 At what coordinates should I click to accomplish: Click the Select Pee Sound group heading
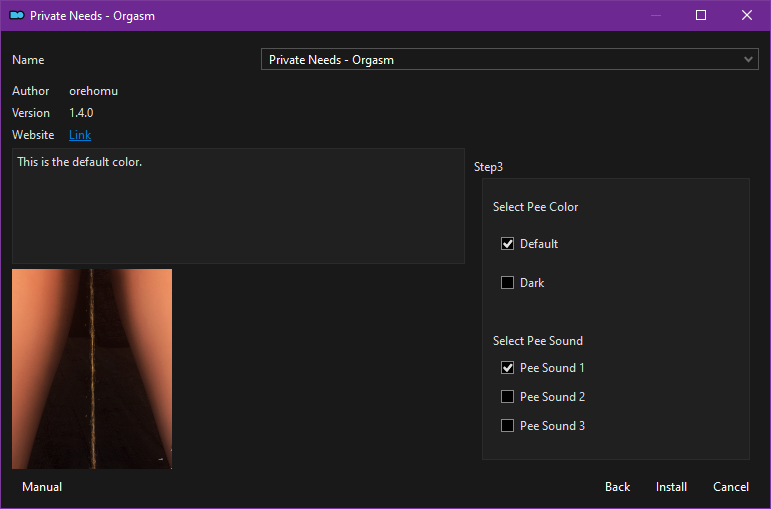tap(537, 341)
